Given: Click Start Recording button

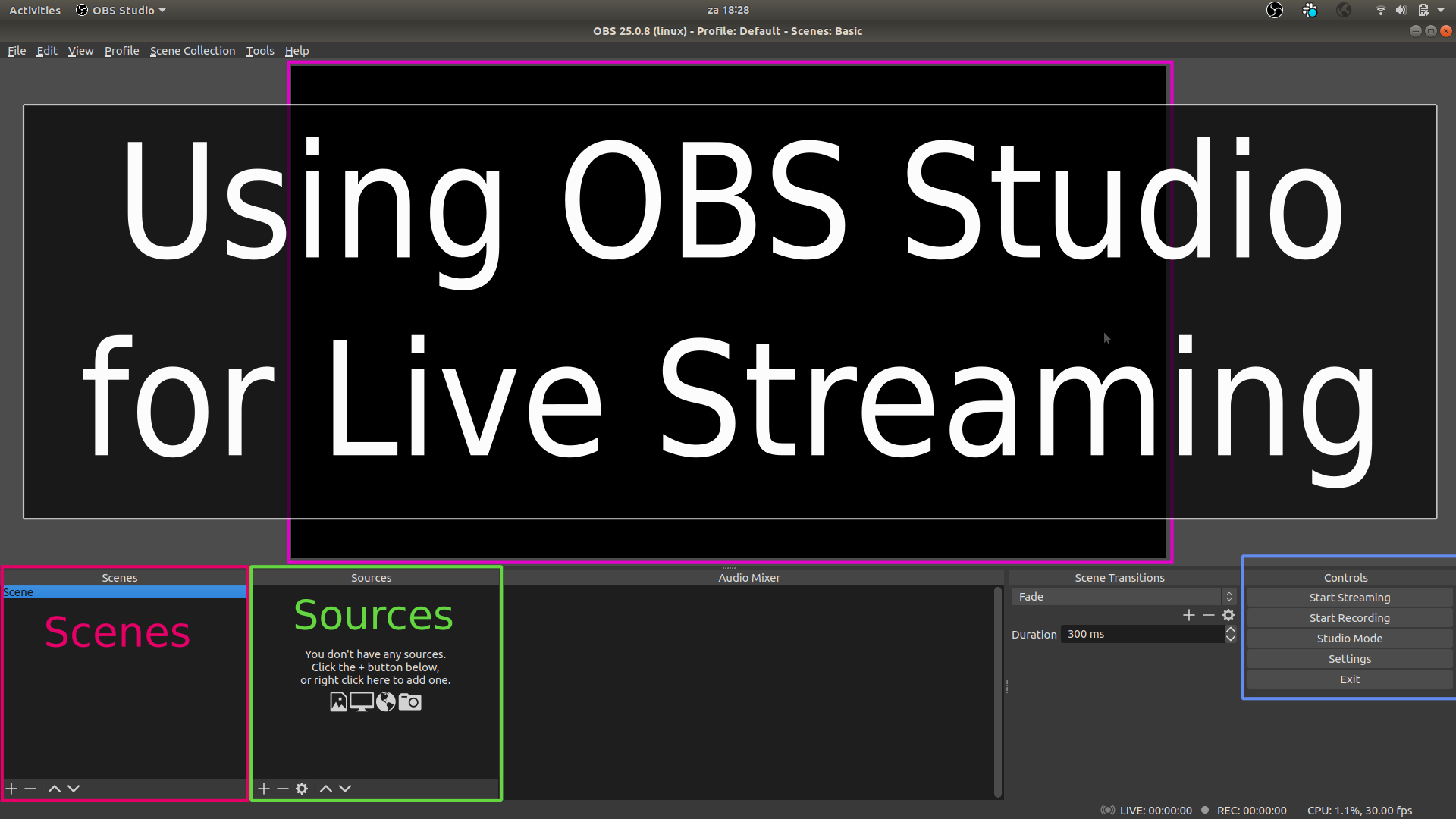Looking at the screenshot, I should click(x=1350, y=618).
